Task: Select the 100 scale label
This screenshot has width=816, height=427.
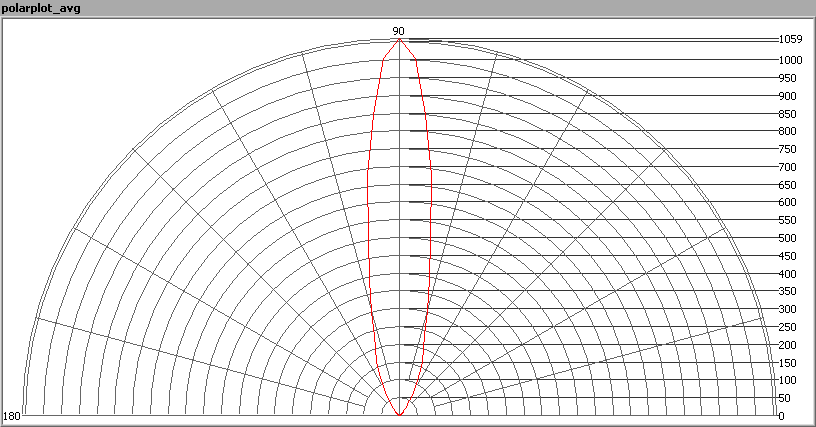Action: click(788, 380)
